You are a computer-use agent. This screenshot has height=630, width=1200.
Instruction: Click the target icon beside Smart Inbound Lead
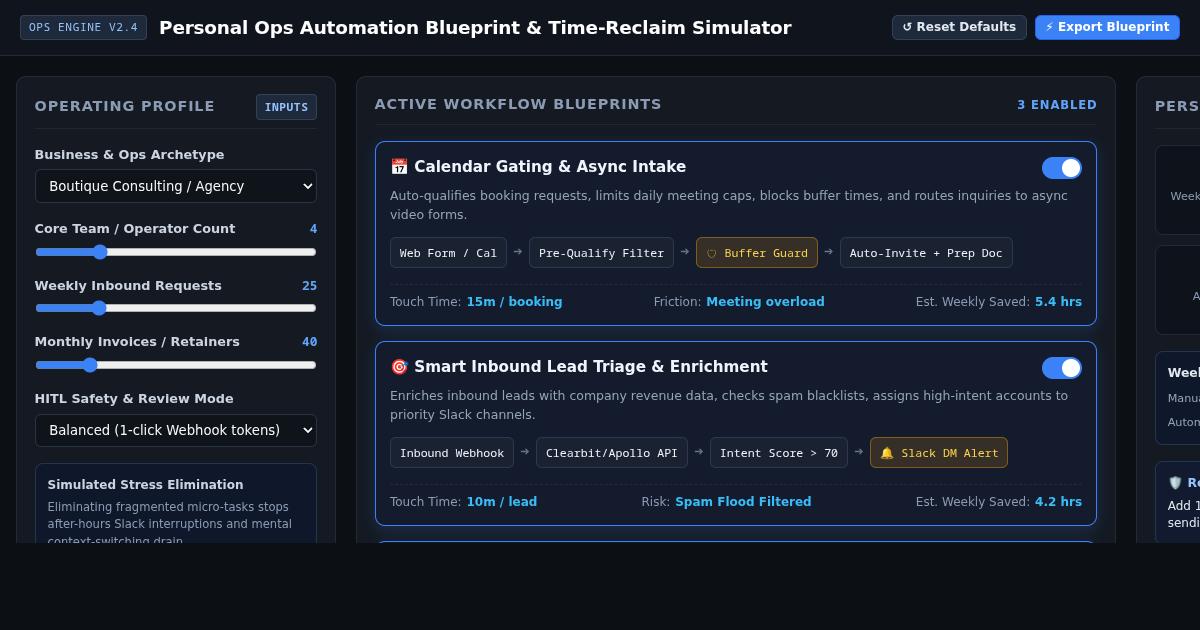pos(399,367)
